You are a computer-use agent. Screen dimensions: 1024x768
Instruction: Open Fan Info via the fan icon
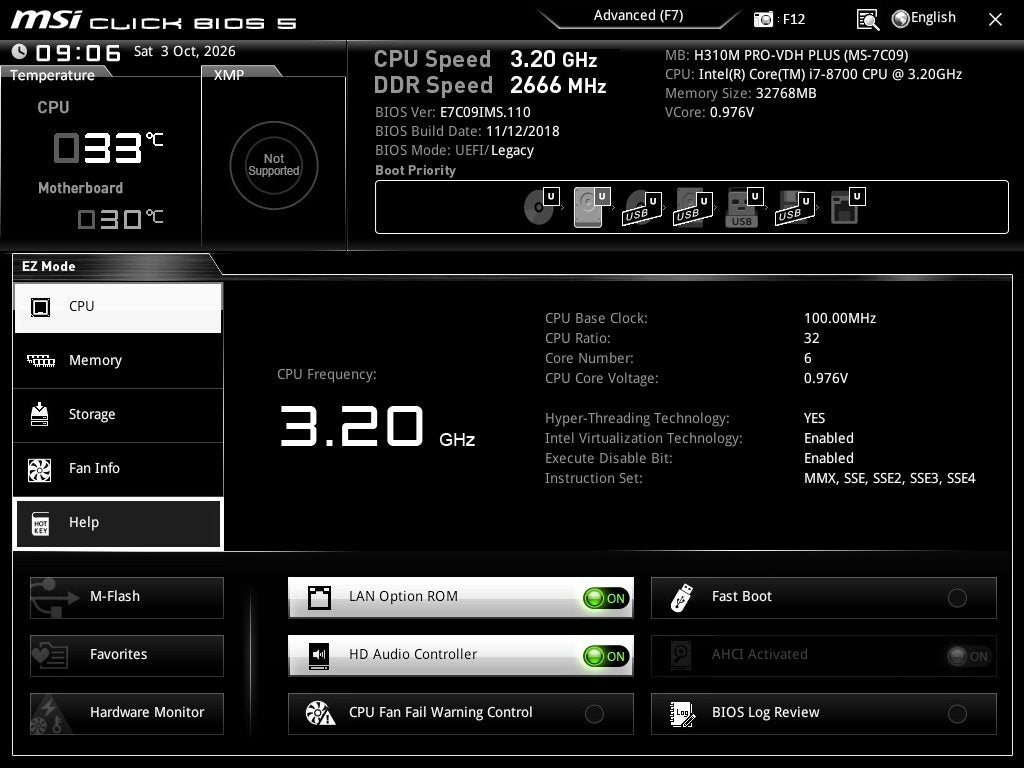[40, 469]
